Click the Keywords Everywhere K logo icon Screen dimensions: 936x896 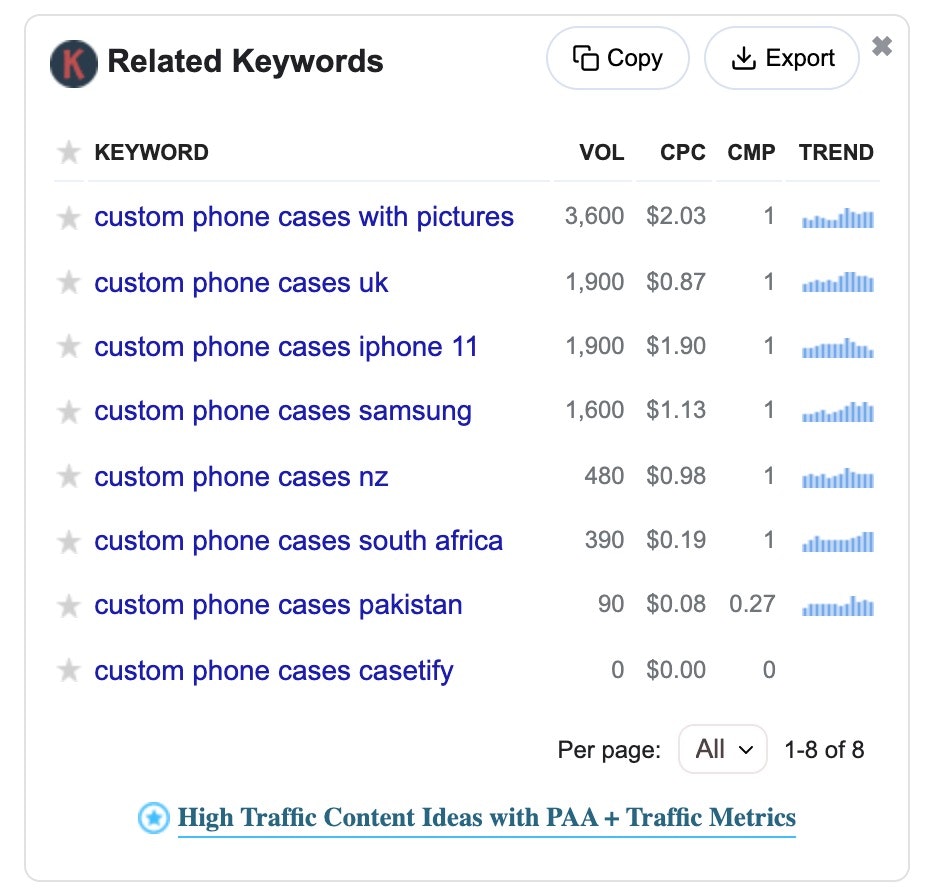tap(74, 63)
